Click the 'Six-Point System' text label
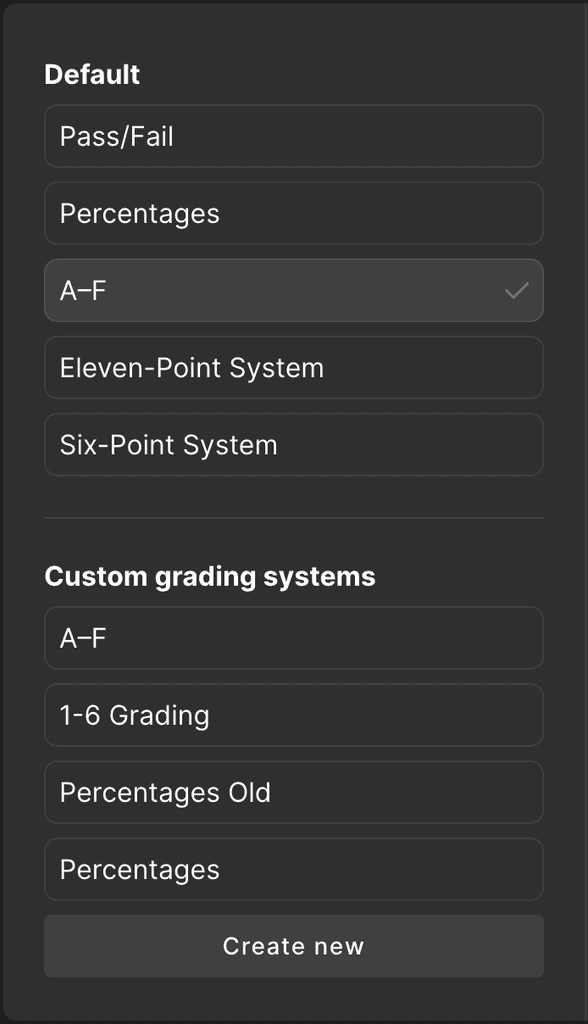Viewport: 588px width, 1024px height. click(169, 445)
